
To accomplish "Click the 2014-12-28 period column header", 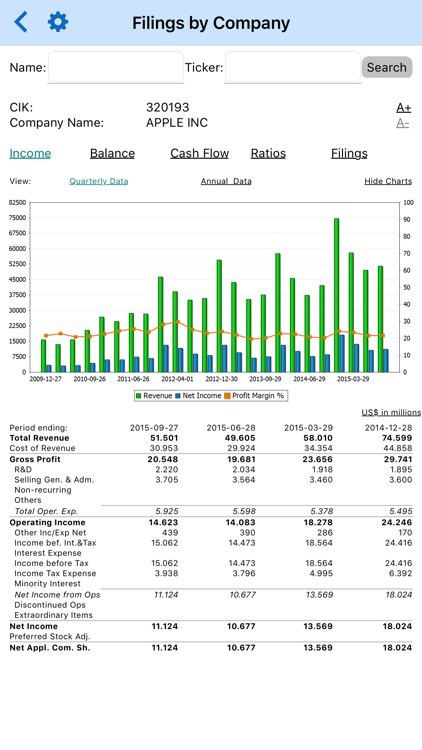I will click(388, 428).
